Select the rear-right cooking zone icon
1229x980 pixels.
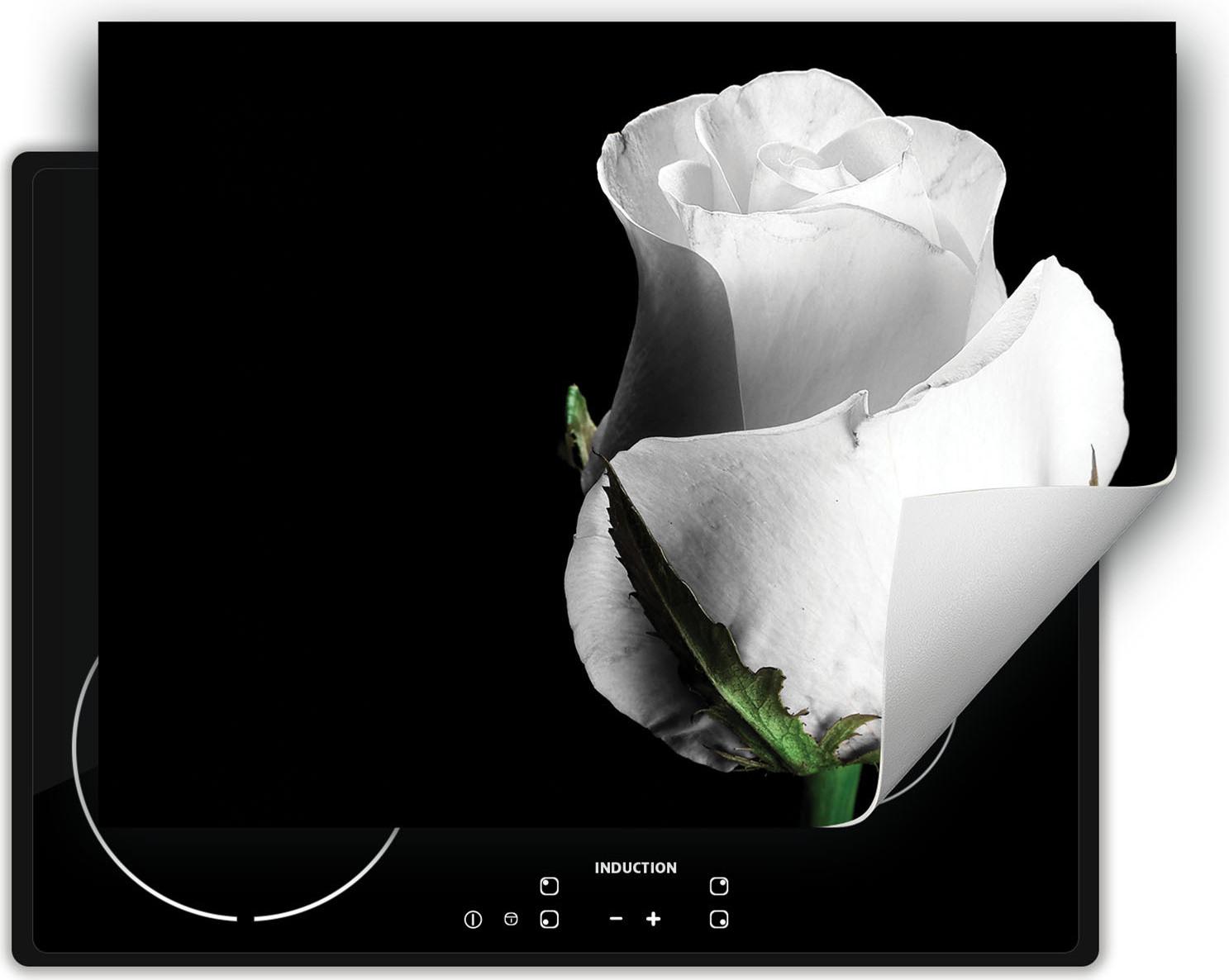719,887
